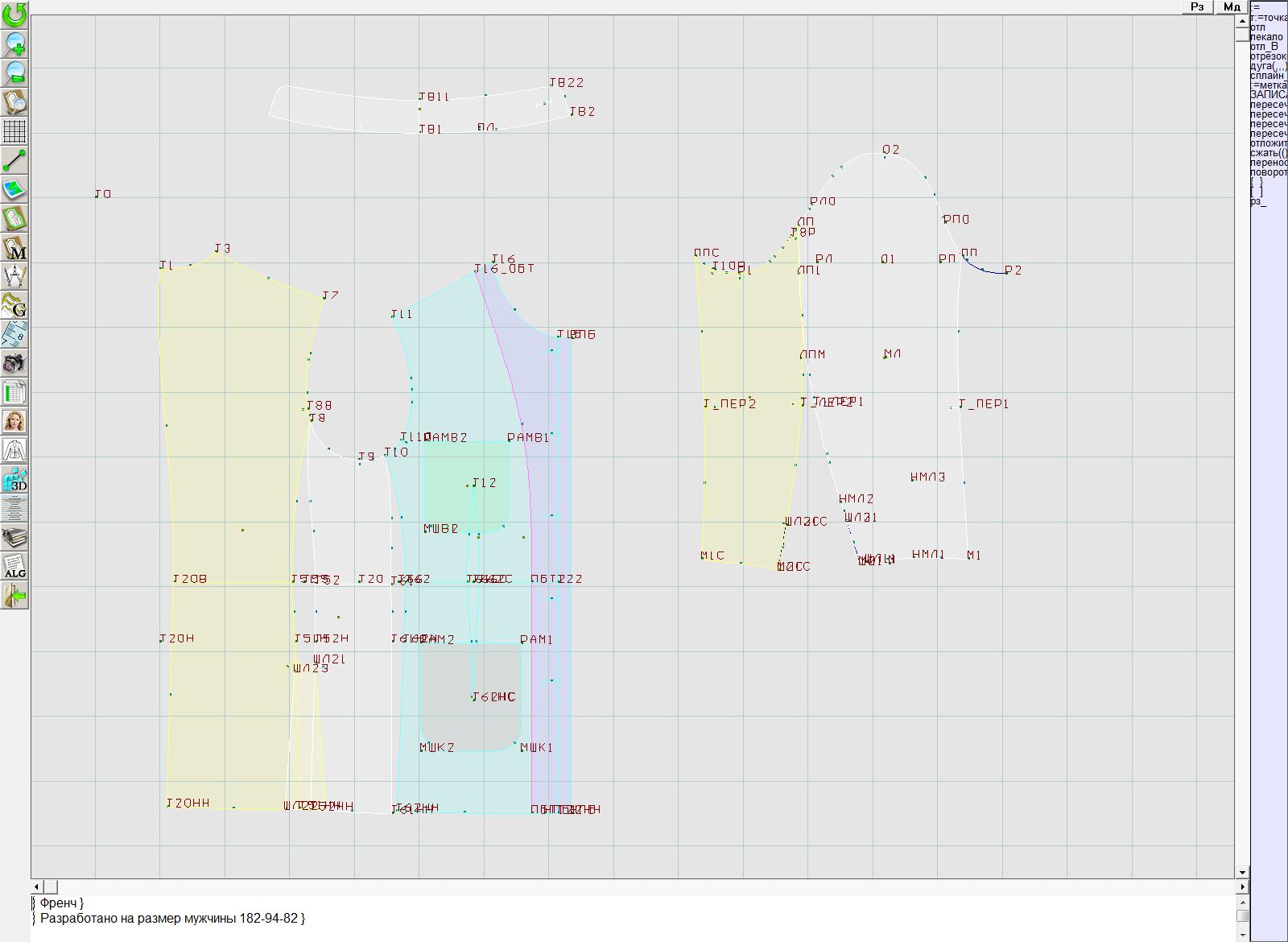Toggle the grid display icon
The width and height of the screenshot is (1288, 942).
14,130
